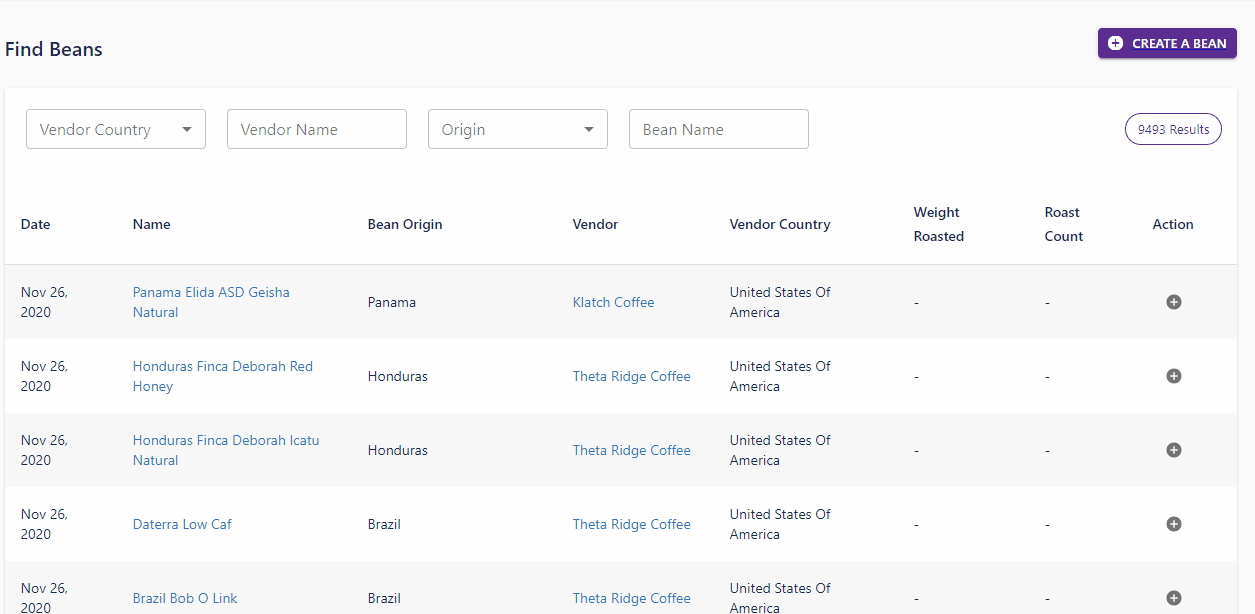Open the Vendor Country dropdown

[x=116, y=129]
